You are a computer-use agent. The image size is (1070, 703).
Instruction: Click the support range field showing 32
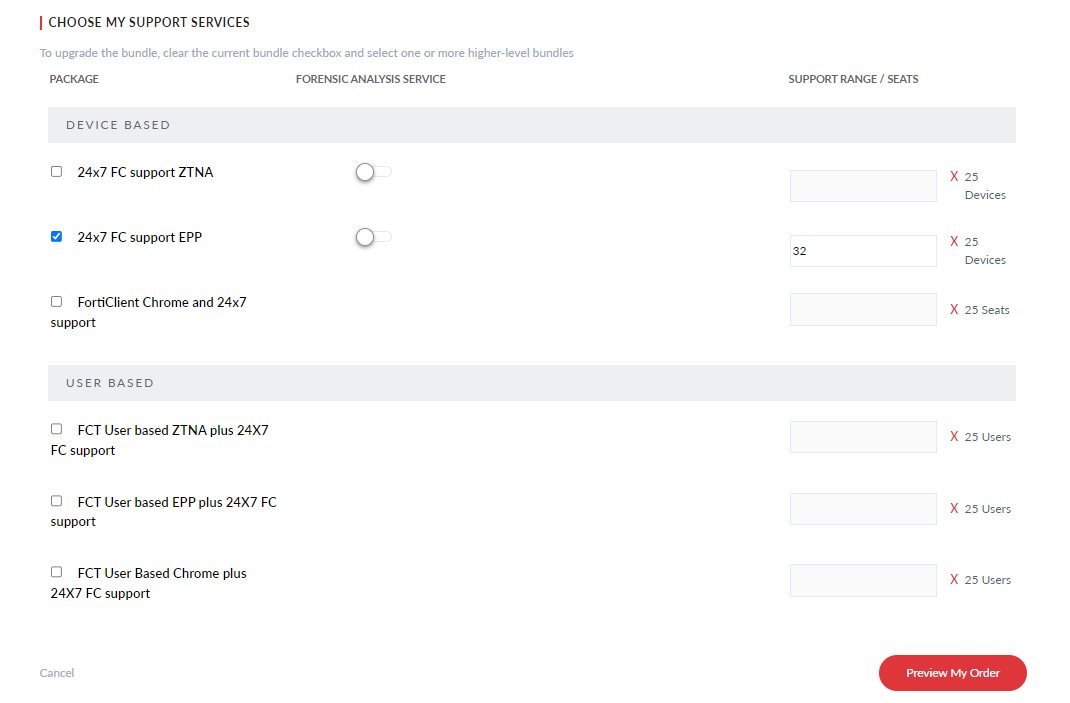click(x=862, y=250)
